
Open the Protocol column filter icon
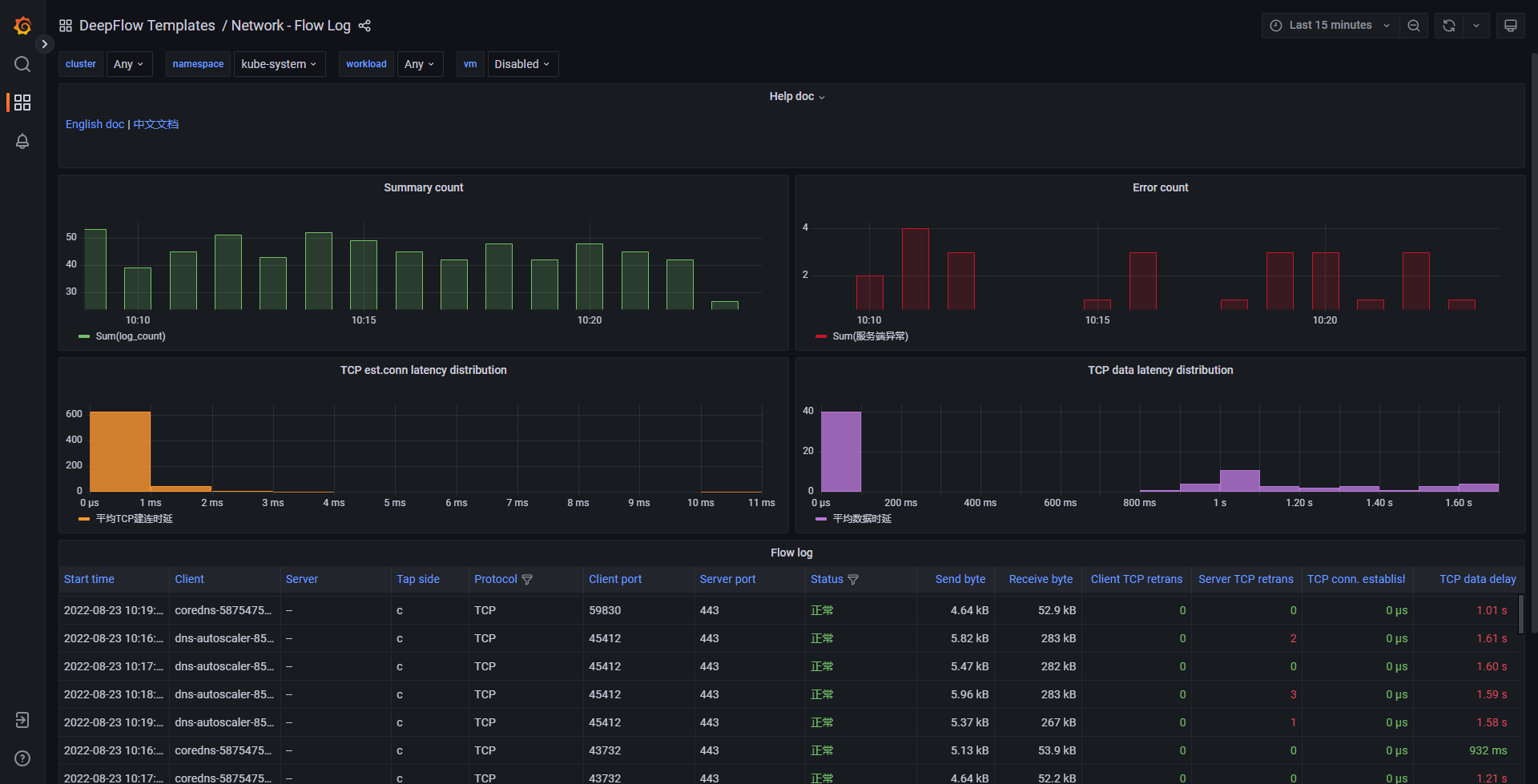[527, 579]
